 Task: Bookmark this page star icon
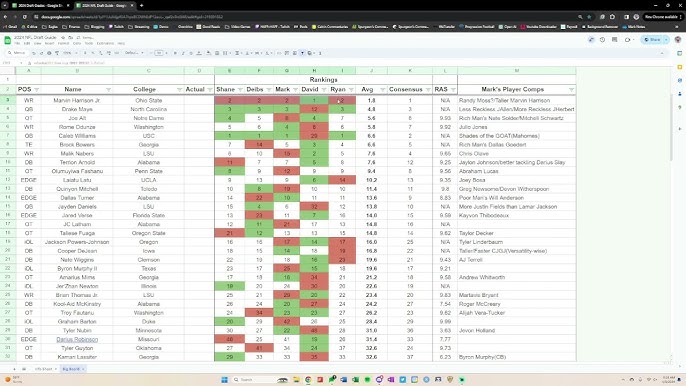(589, 17)
